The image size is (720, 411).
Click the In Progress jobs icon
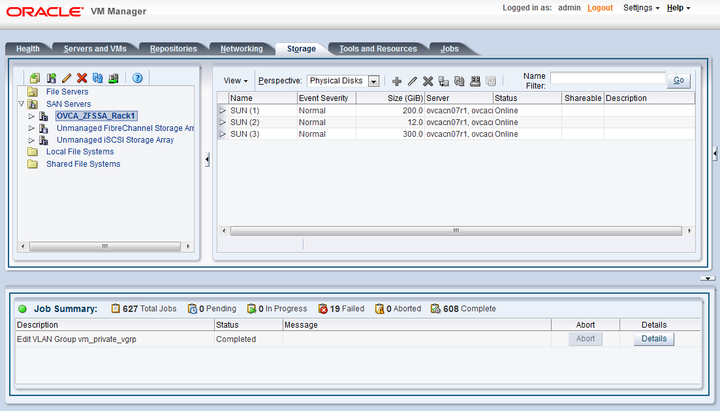[x=252, y=309]
